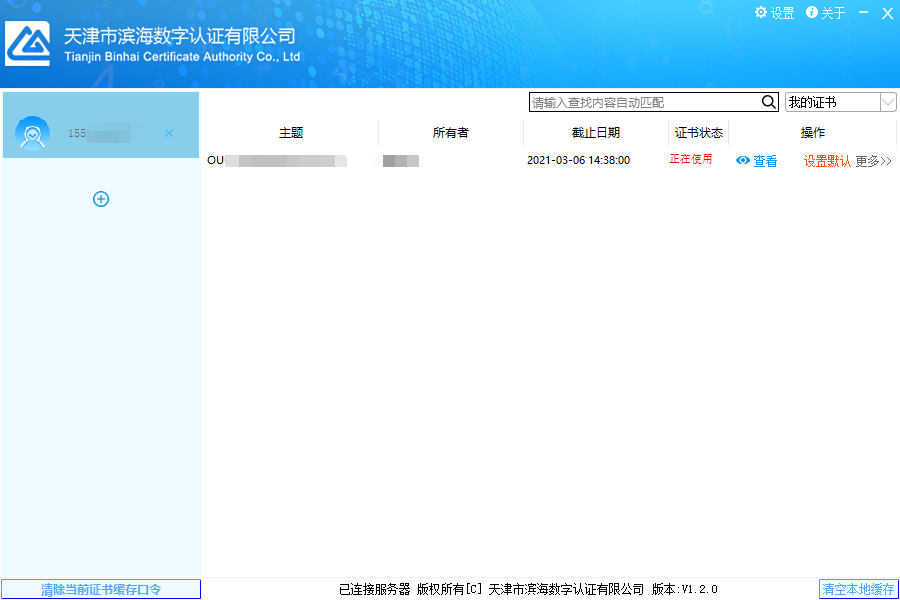Screen dimensions: 900x600
Task: Click the eye icon to view certificate
Action: coord(743,161)
